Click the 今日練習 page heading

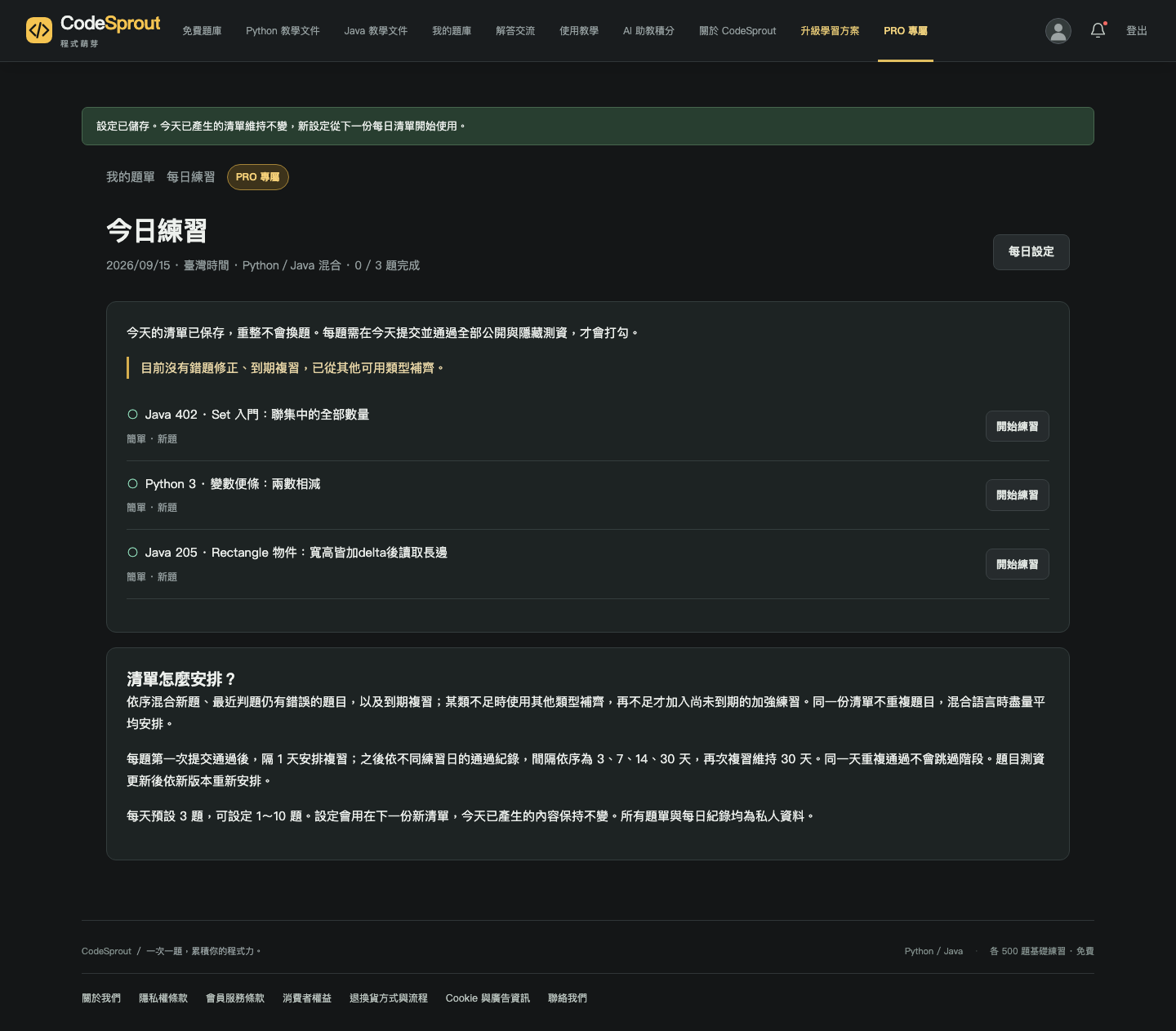pos(157,231)
